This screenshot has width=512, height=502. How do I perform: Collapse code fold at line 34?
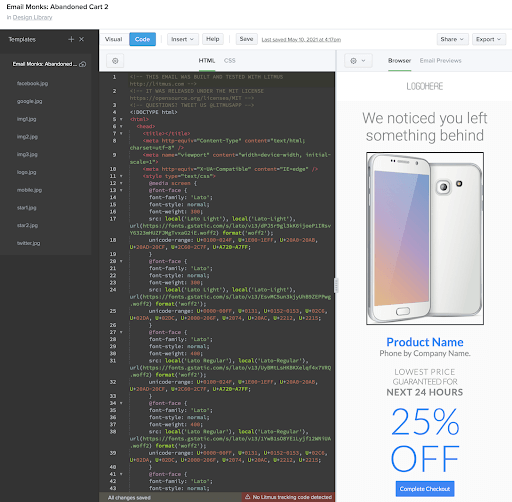click(x=121, y=403)
